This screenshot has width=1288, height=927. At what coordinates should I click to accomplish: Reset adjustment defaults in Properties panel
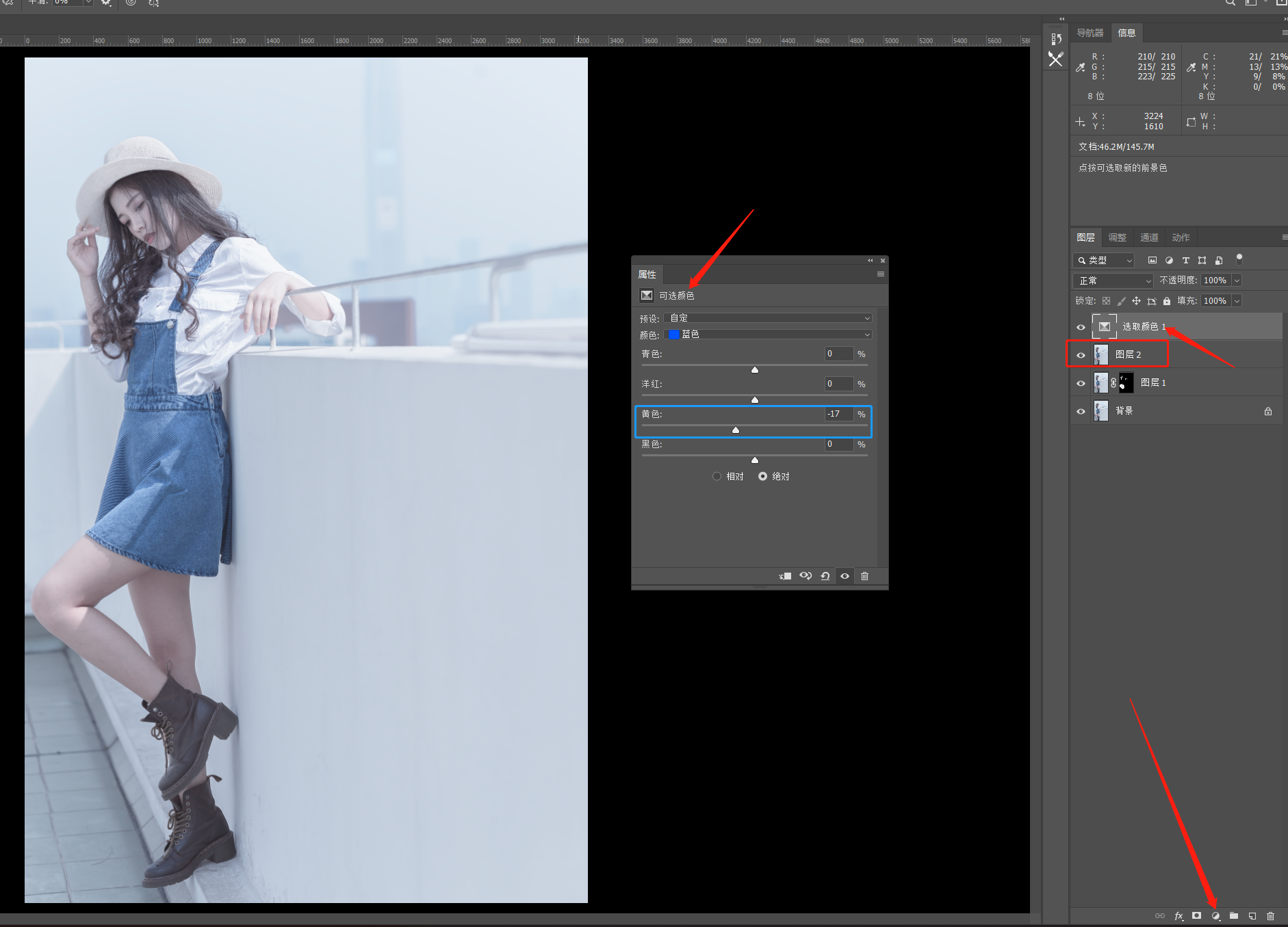(825, 576)
